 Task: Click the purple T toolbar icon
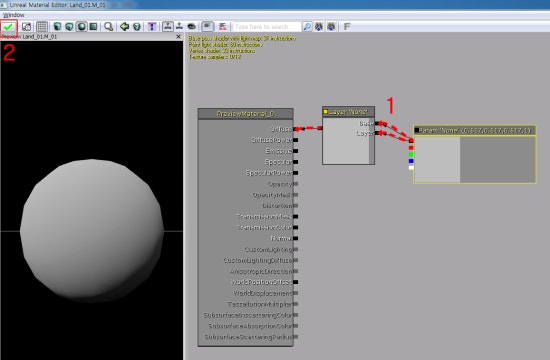click(152, 27)
